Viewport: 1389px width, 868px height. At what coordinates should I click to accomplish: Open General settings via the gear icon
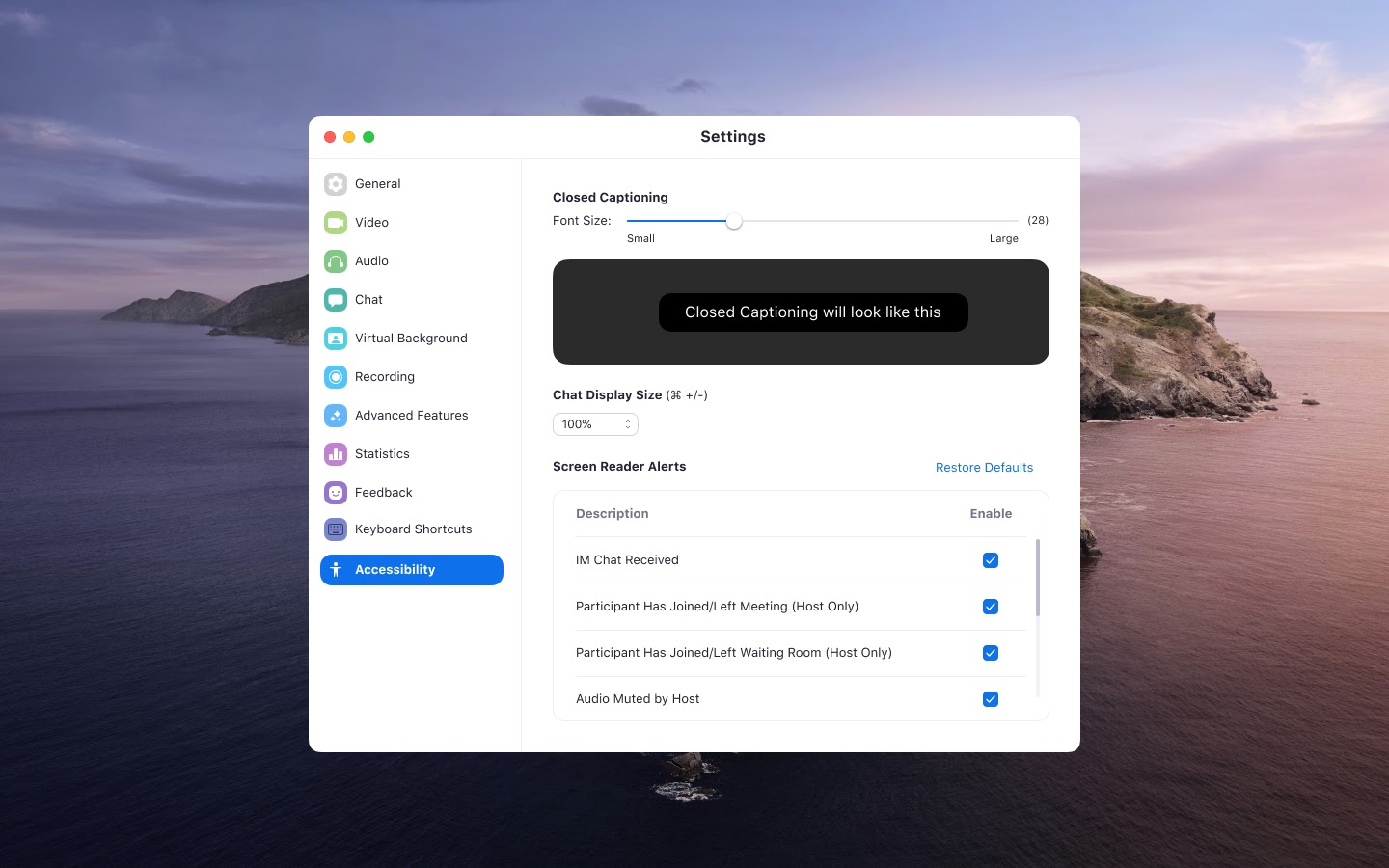coord(336,184)
